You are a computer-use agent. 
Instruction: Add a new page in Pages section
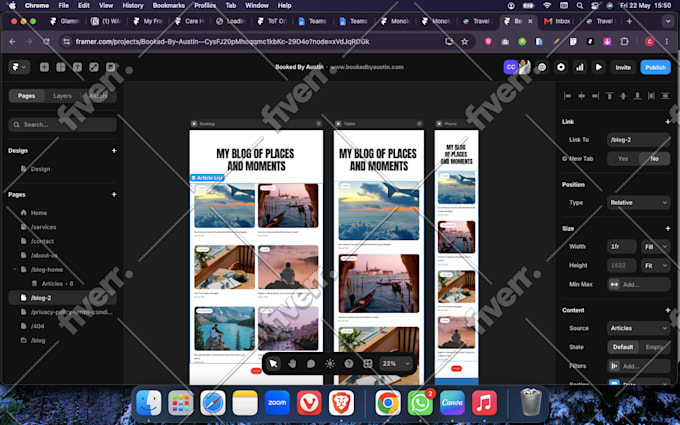pos(114,194)
